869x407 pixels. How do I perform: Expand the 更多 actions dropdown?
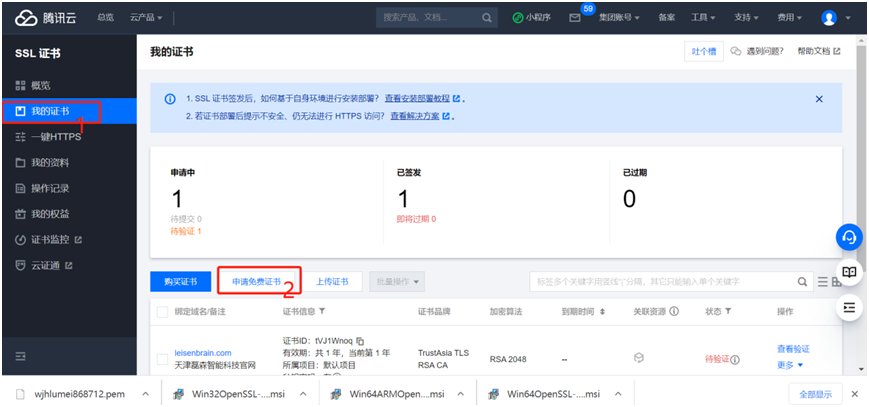click(x=790, y=365)
